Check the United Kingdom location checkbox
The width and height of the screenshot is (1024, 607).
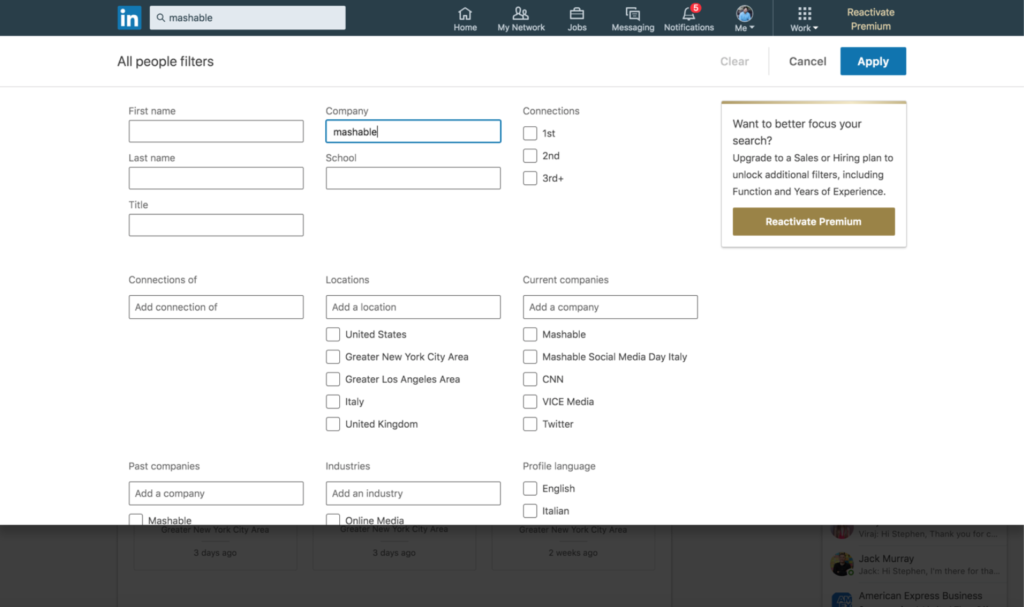333,424
